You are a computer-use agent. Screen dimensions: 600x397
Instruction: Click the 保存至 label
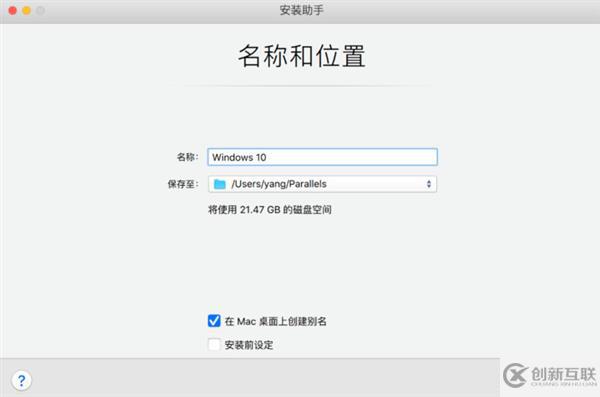pos(183,184)
